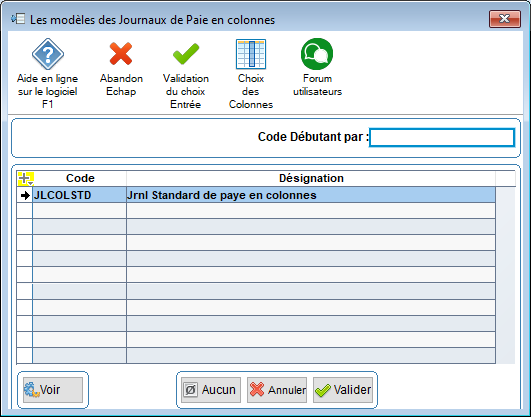531x417 pixels.
Task: Click the red Abandon Echap cross
Action: click(121, 67)
